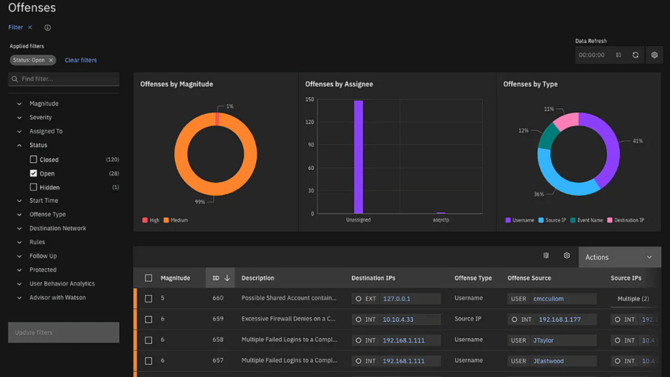Click the info icon beside Filter

tap(47, 28)
